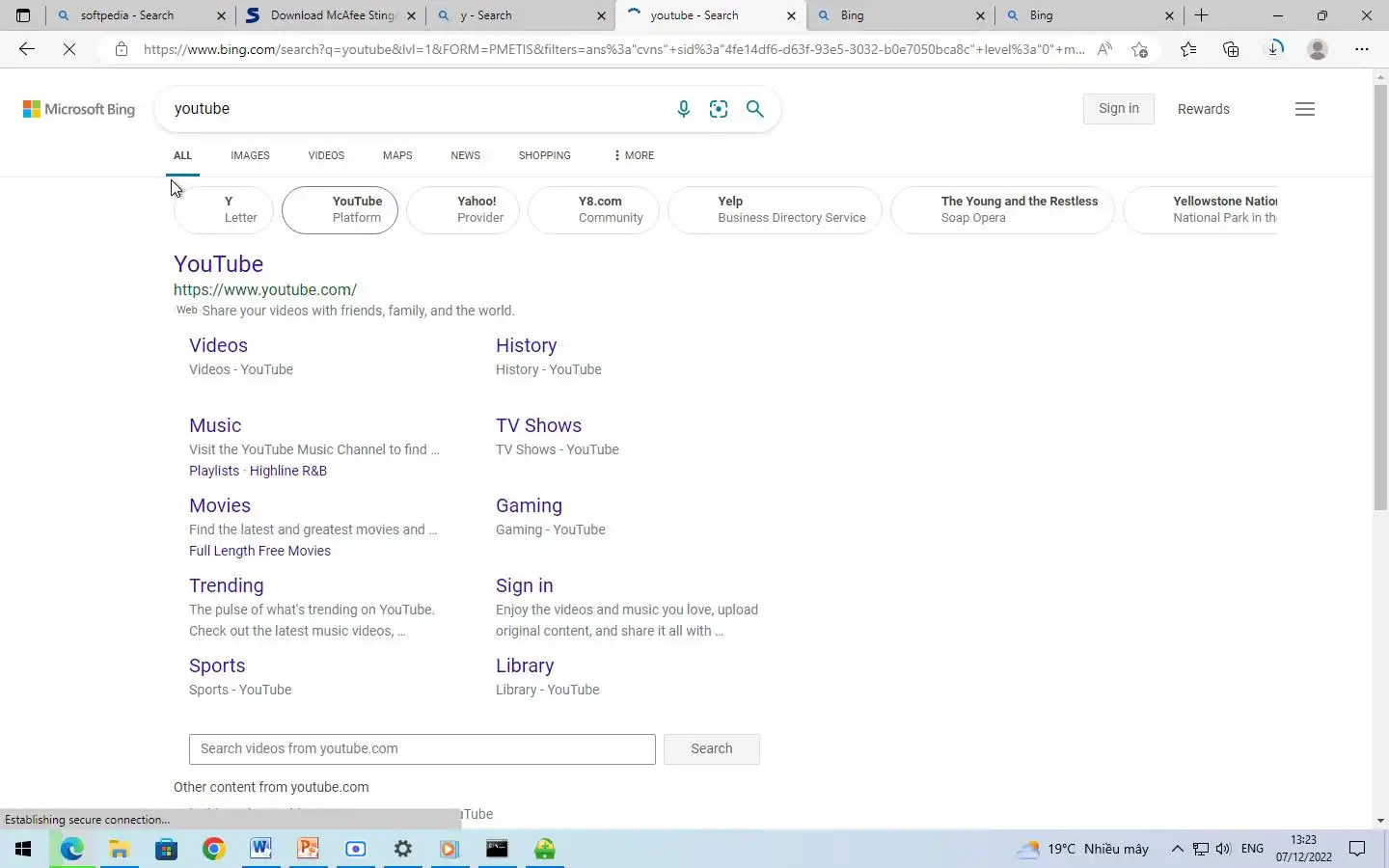Viewport: 1389px width, 868px height.
Task: Select the SHOPPING search tab
Action: point(544,155)
